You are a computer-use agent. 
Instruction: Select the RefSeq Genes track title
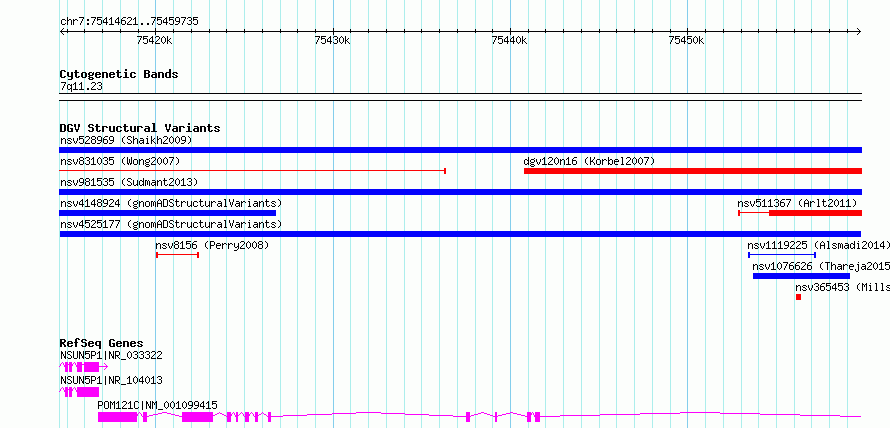tap(102, 343)
